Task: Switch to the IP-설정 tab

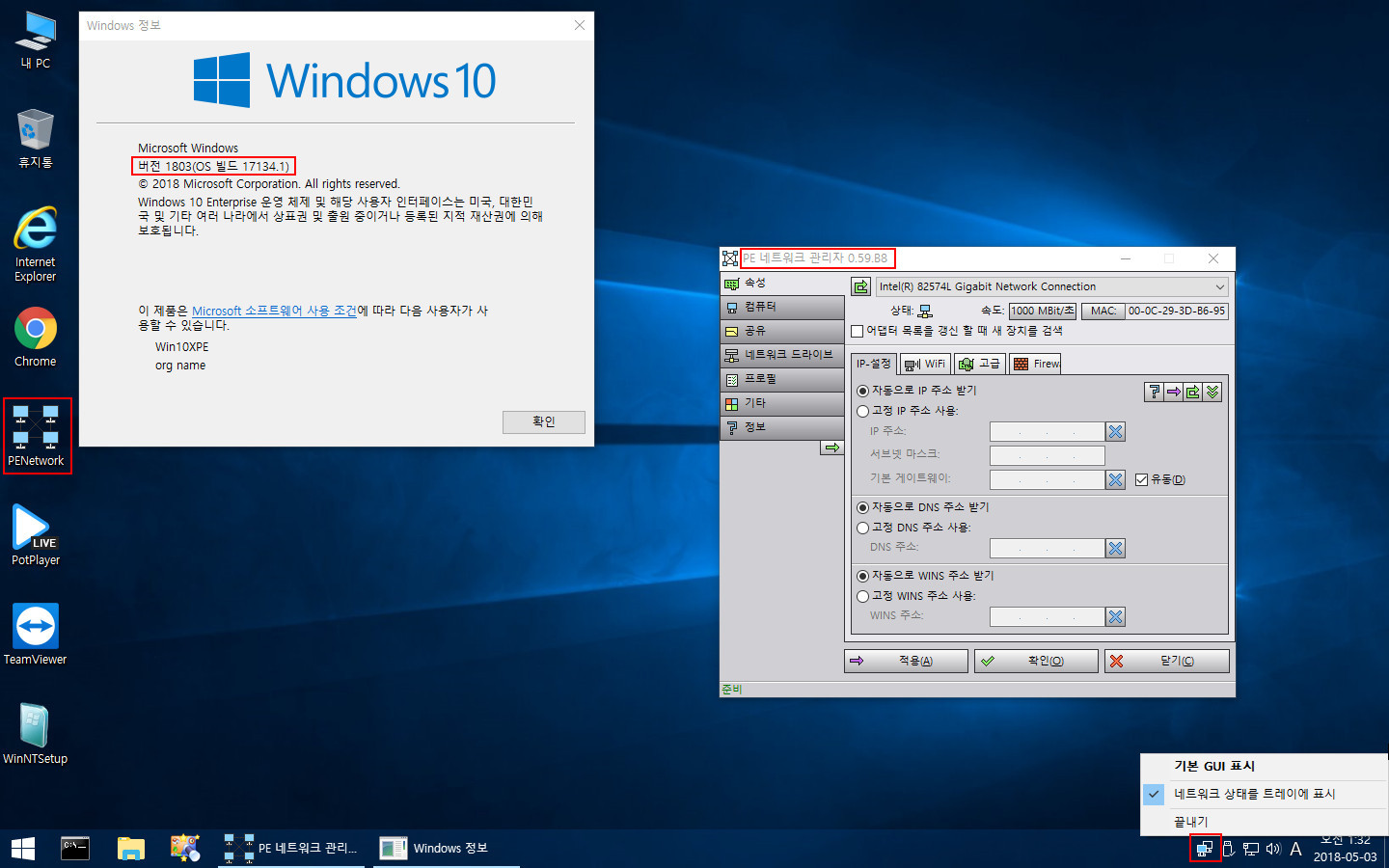Action: coord(874,364)
